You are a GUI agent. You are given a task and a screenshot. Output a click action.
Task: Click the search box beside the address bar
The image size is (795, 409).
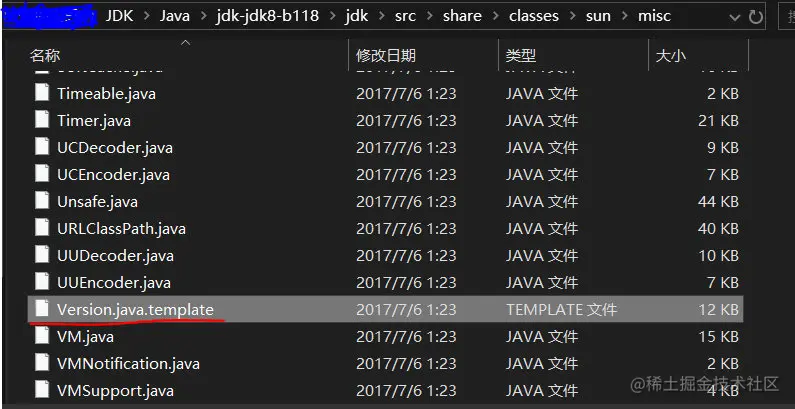click(787, 17)
